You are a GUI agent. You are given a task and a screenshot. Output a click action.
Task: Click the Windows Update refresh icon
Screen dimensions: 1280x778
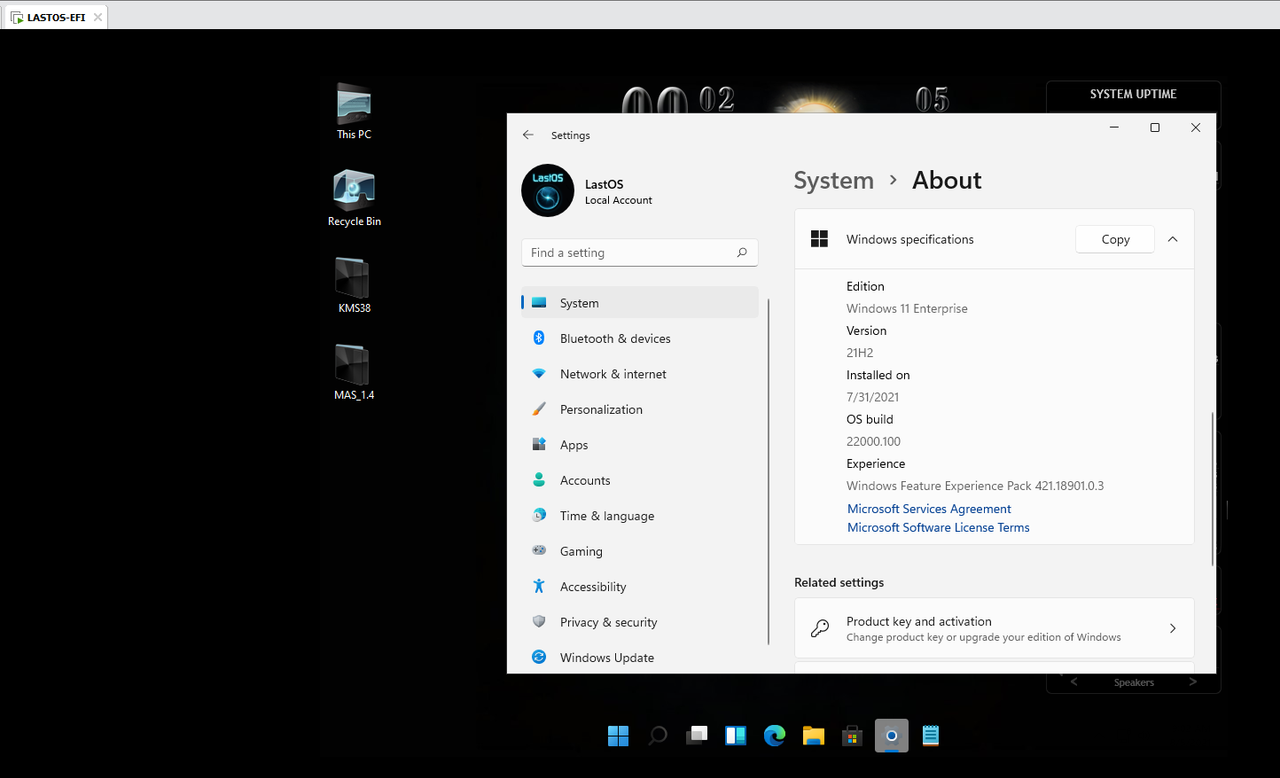coord(539,657)
